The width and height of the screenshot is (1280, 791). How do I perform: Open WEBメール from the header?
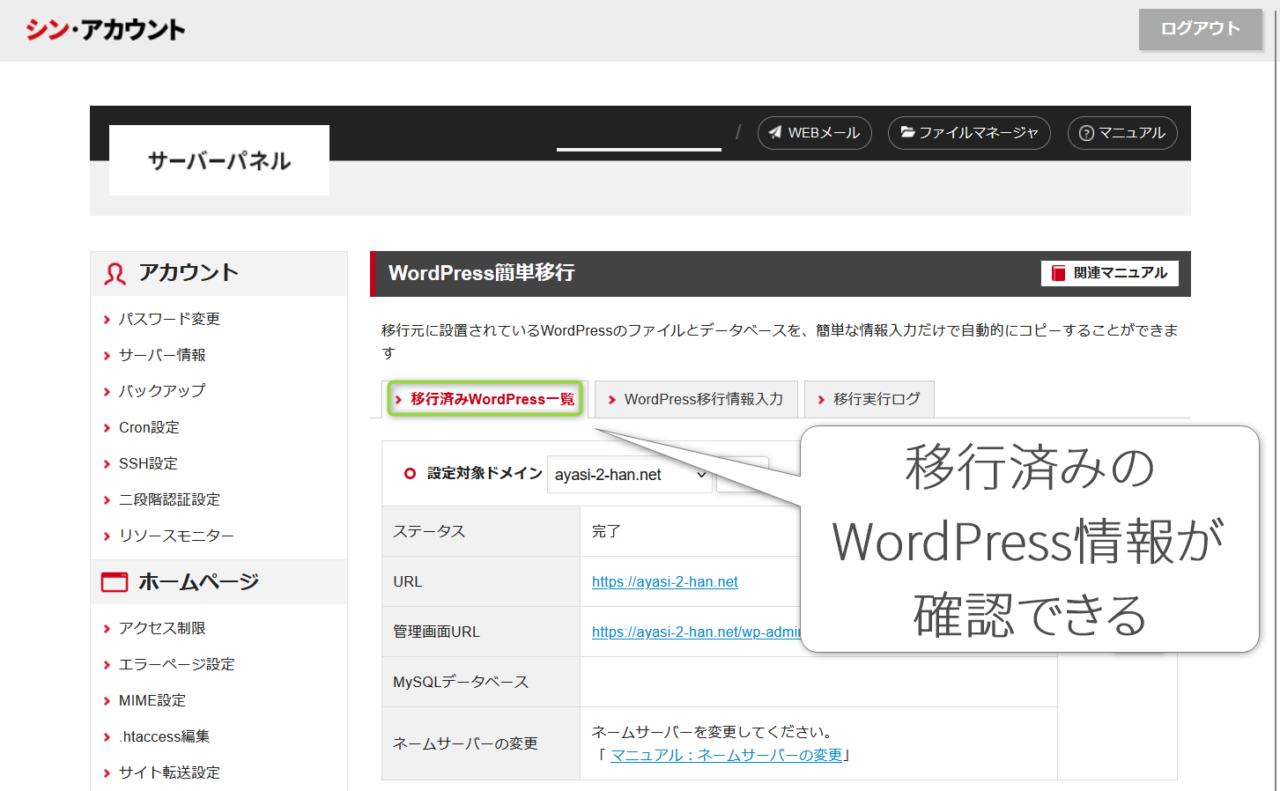814,133
